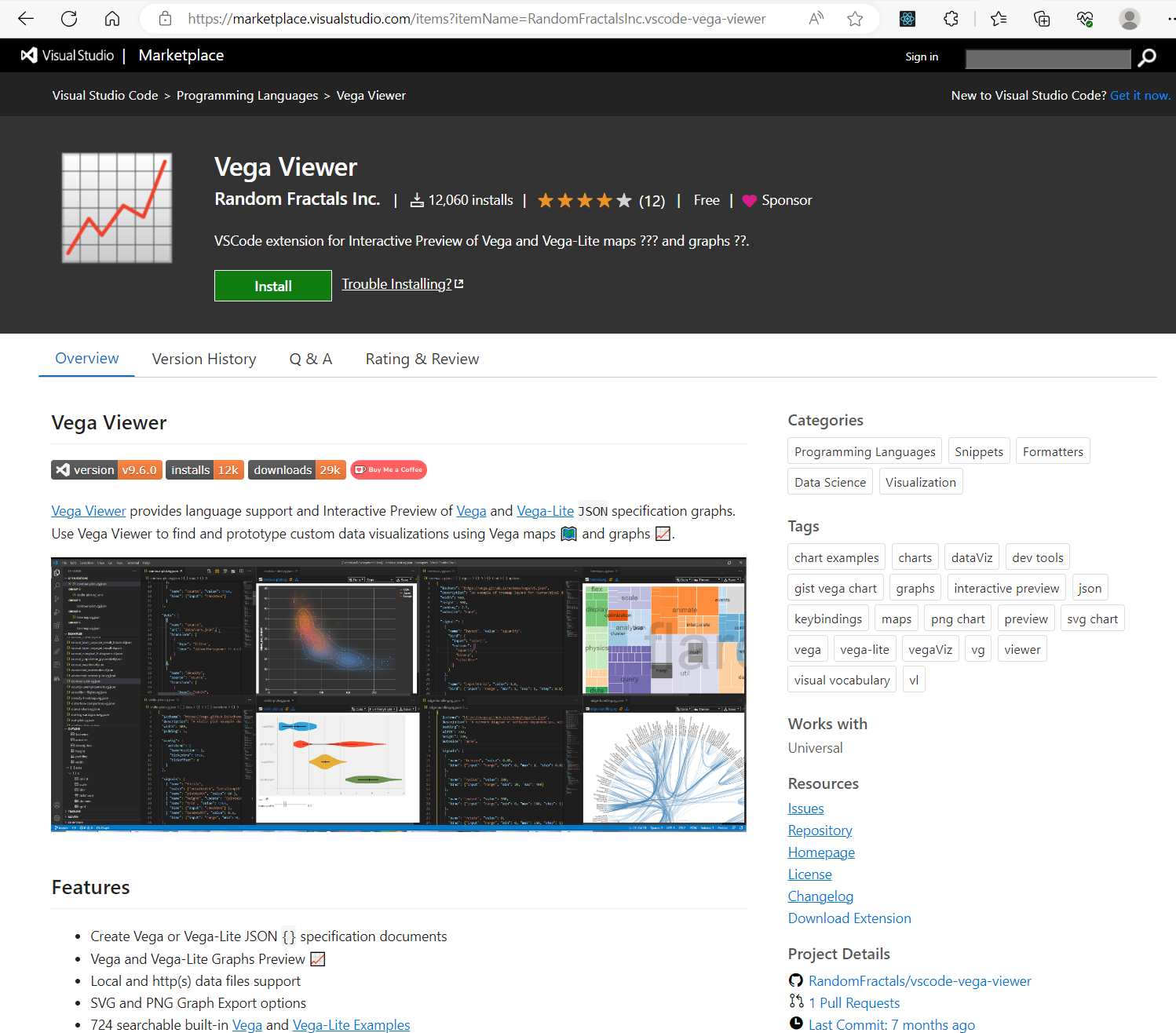Open the Q & A tab

pyautogui.click(x=311, y=360)
